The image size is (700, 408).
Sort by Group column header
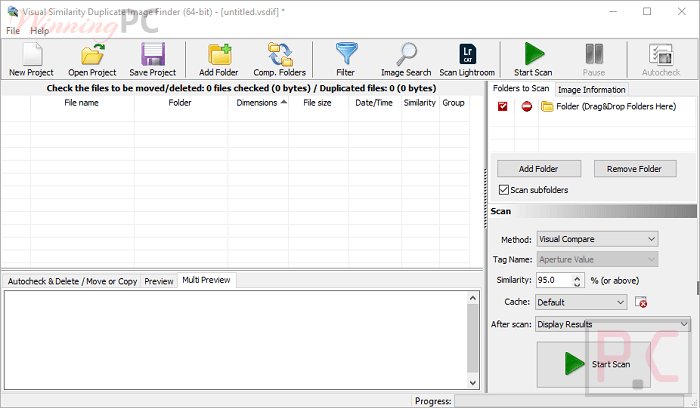[x=454, y=103]
